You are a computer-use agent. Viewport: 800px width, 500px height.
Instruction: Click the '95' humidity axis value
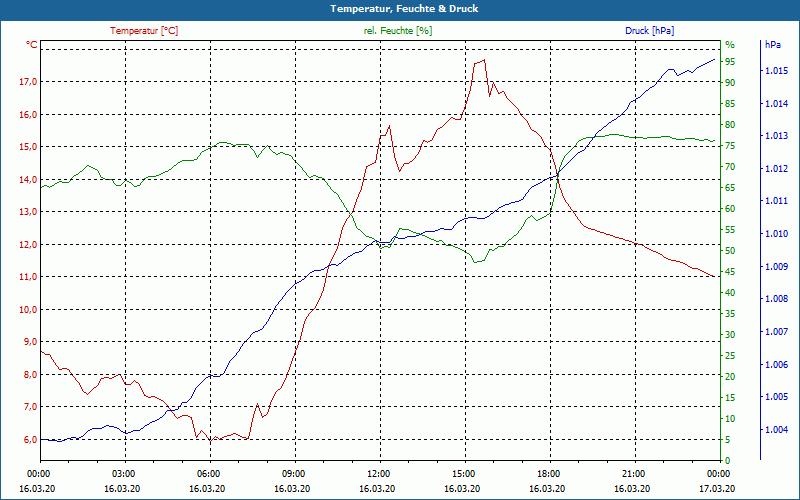(x=730, y=62)
